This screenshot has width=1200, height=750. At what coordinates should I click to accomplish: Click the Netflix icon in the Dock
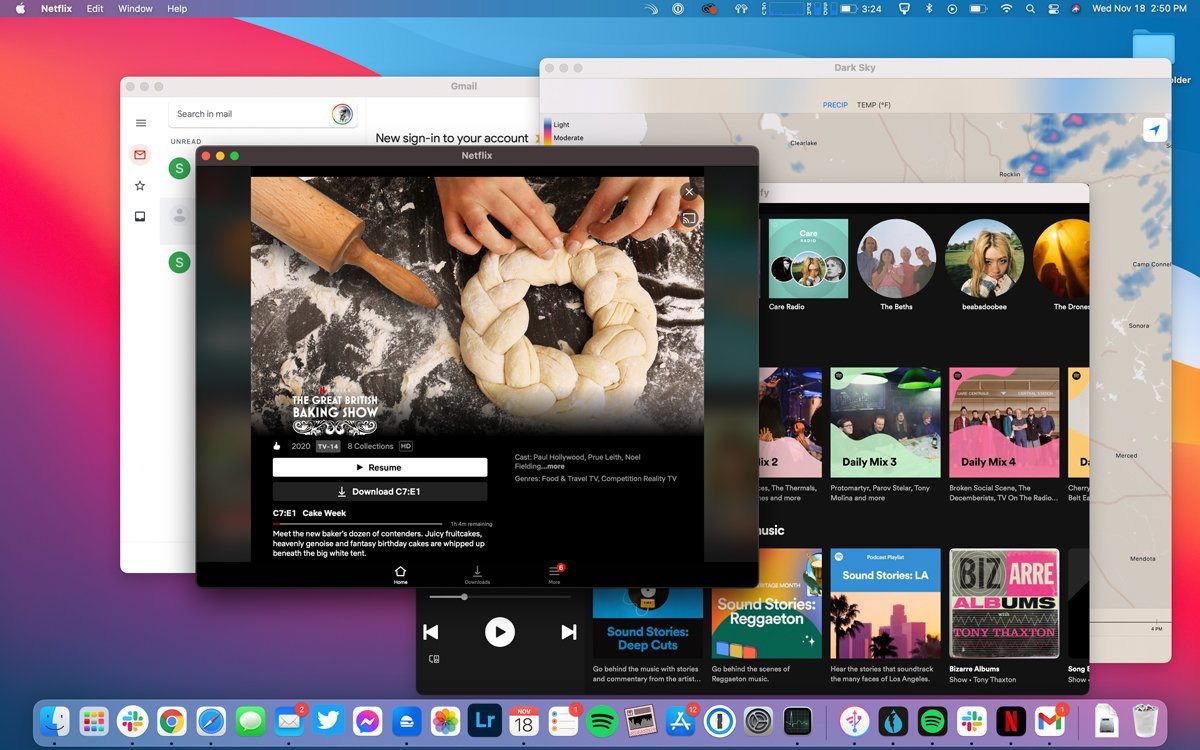point(1011,721)
